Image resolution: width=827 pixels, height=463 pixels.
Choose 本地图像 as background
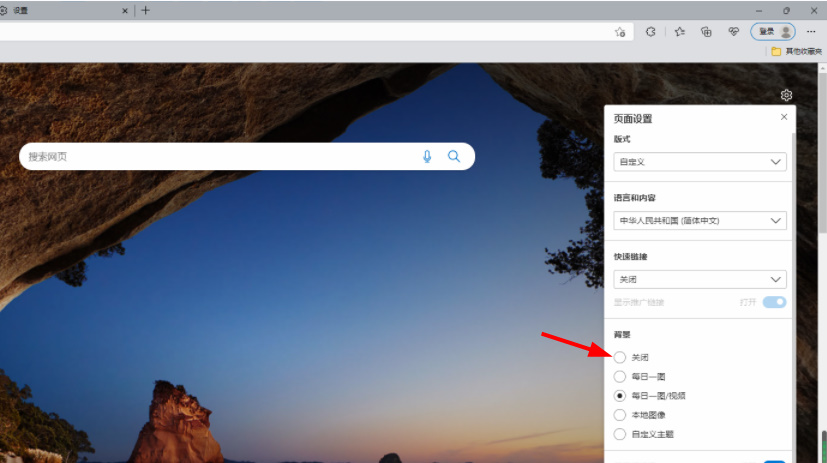coord(620,415)
